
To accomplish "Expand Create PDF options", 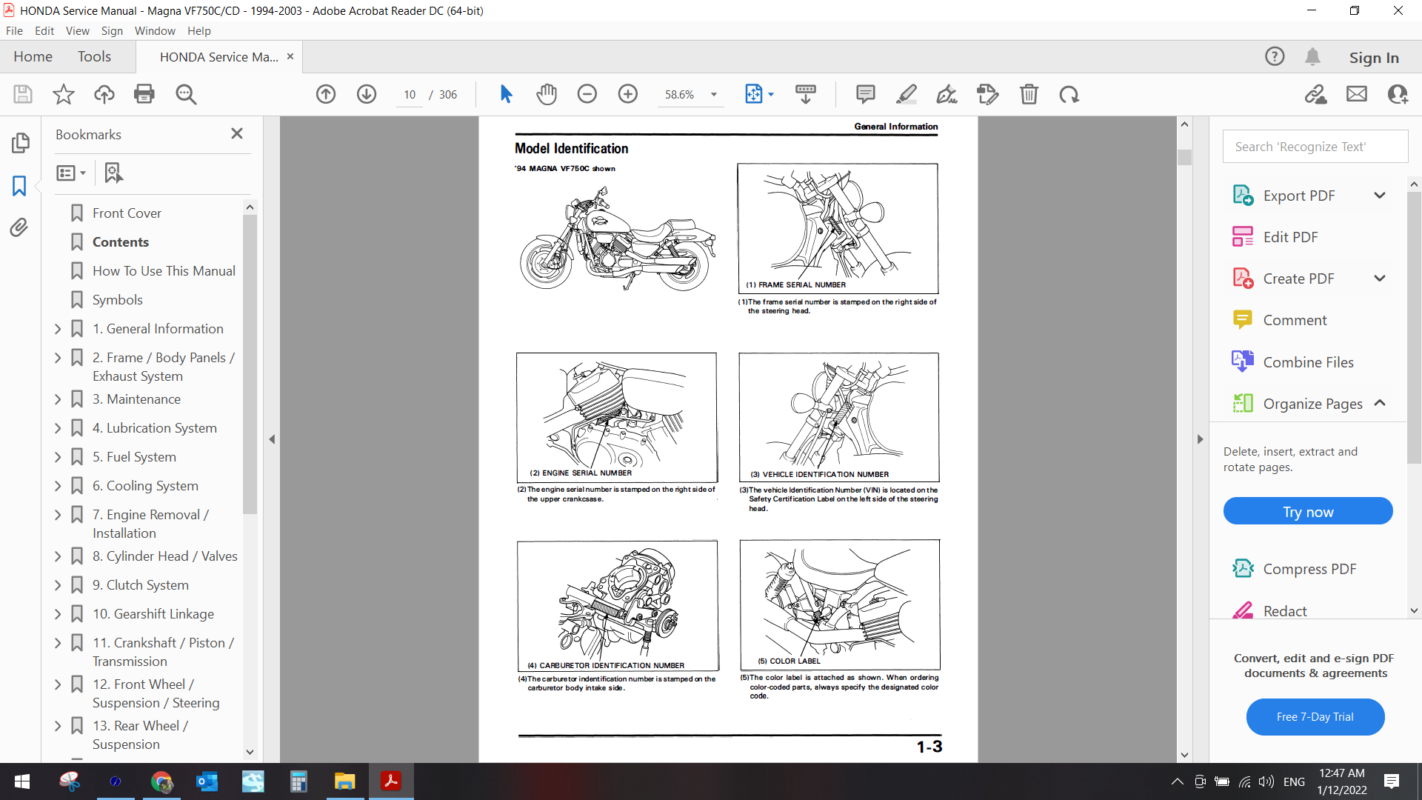I will [1380, 278].
